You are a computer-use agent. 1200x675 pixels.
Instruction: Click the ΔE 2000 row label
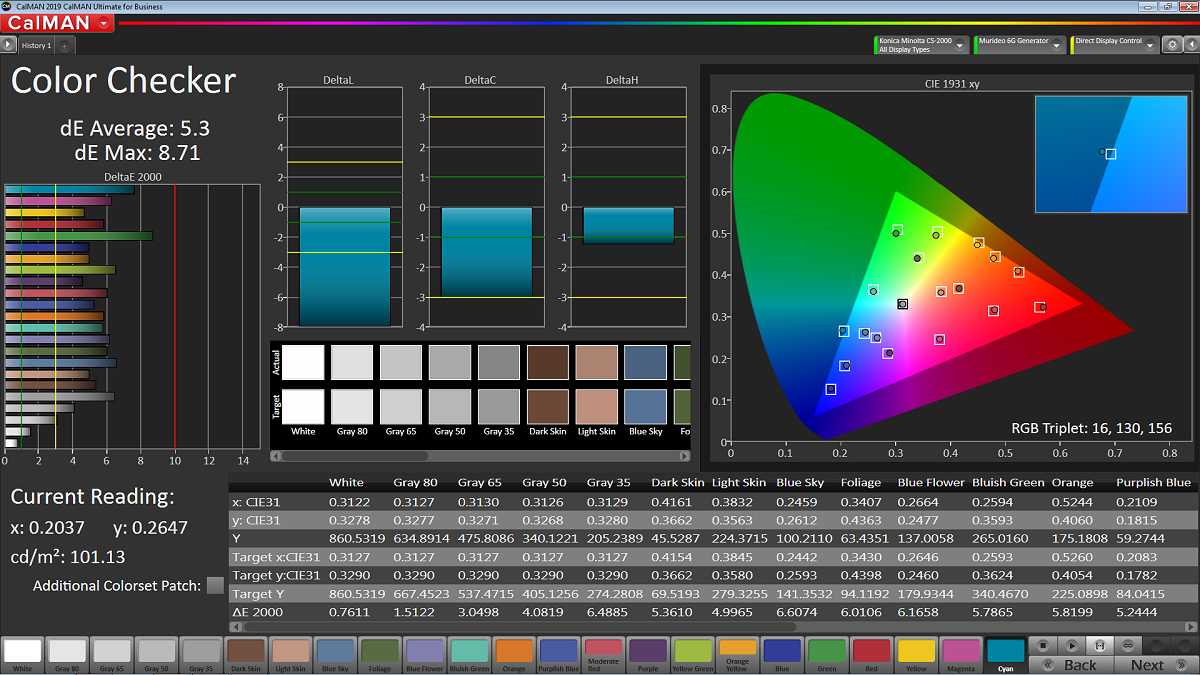click(258, 612)
